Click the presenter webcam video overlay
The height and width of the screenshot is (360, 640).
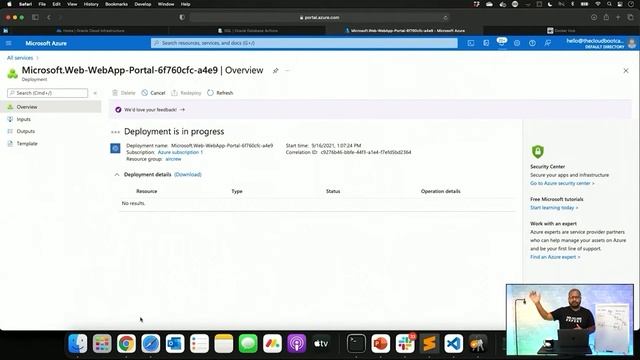pos(570,320)
